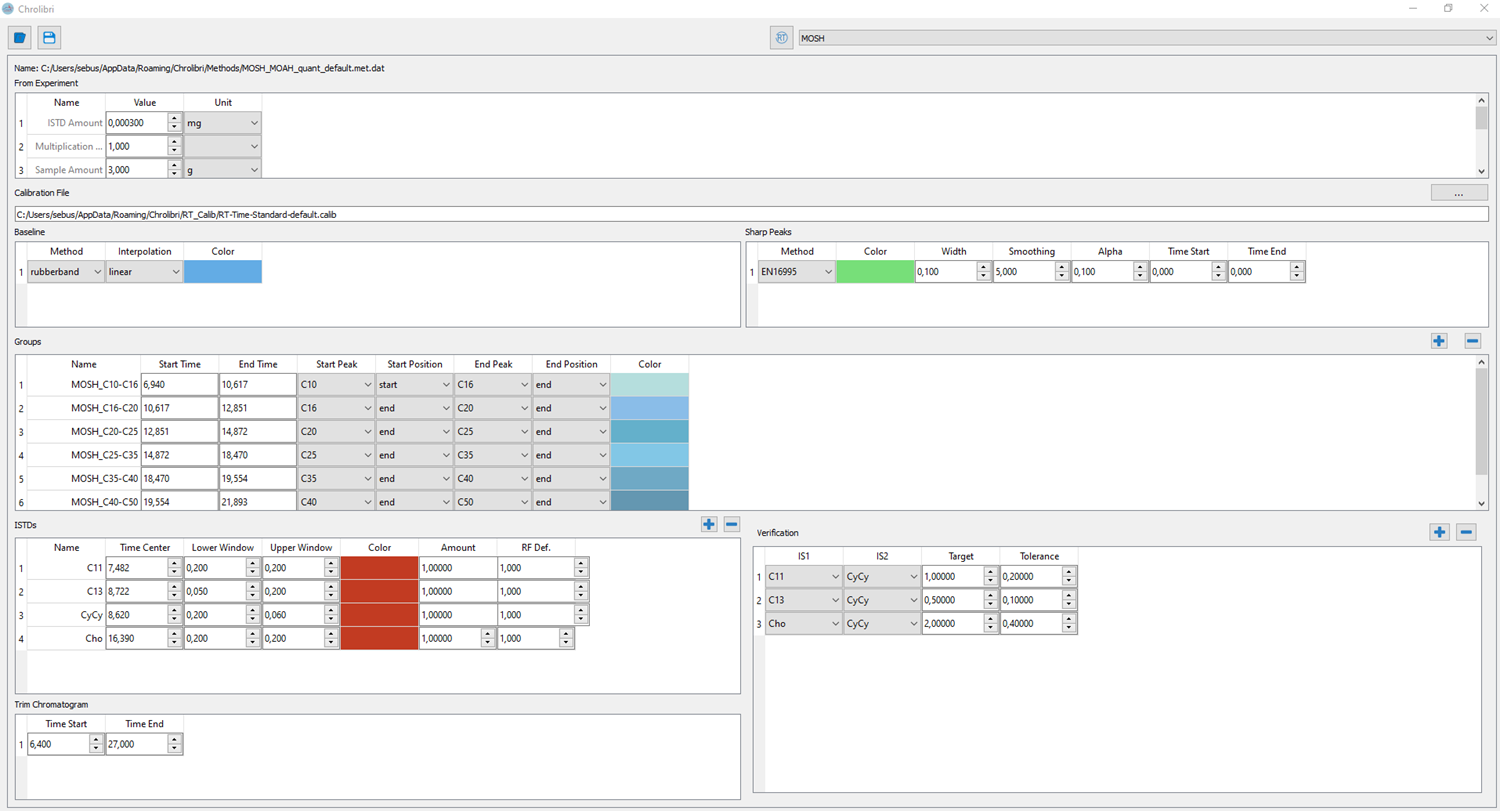Open IS2 dropdown in C11 verification row
Image resolution: width=1500 pixels, height=811 pixels.
[x=882, y=576]
